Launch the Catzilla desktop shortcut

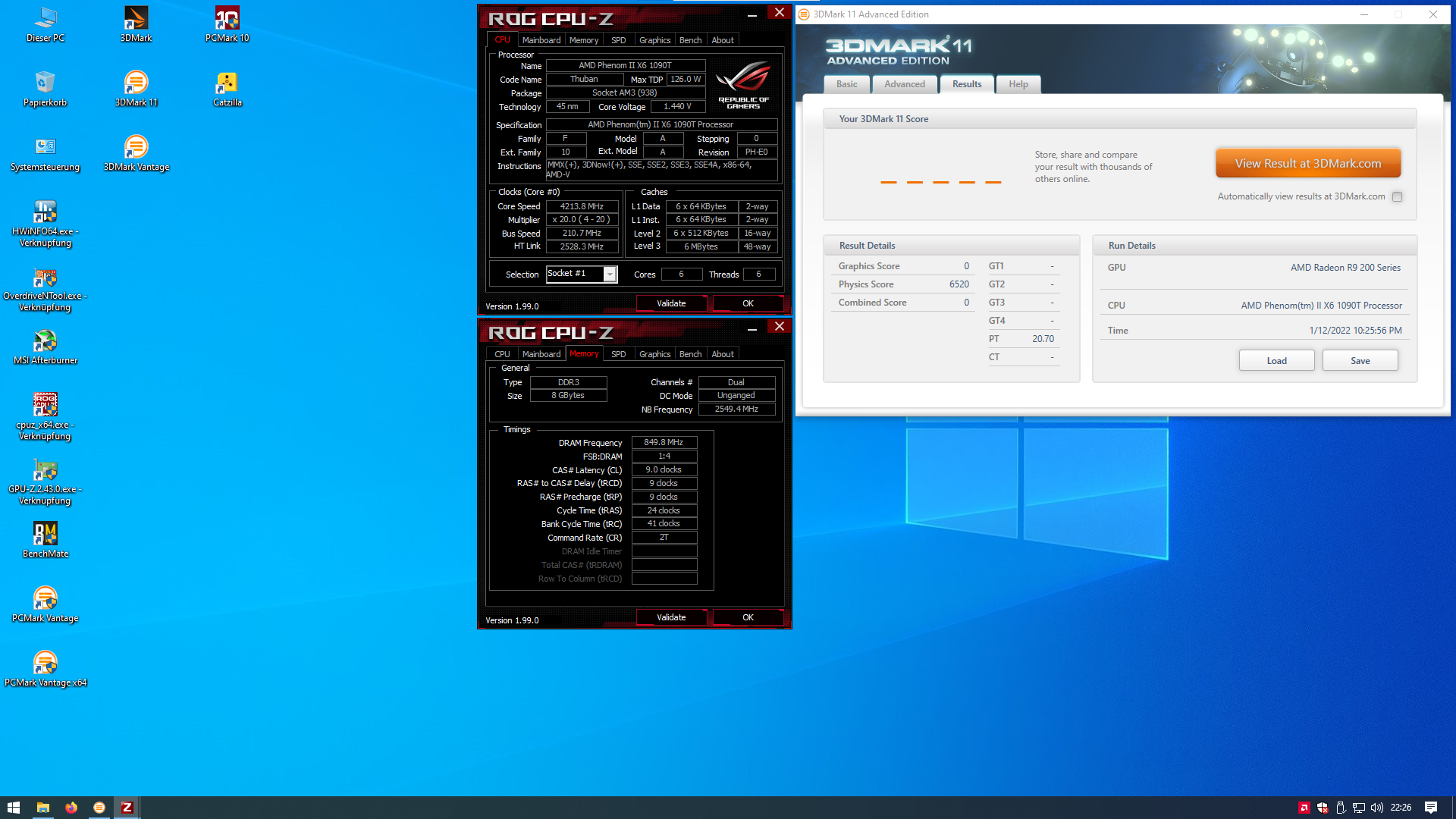click(227, 88)
